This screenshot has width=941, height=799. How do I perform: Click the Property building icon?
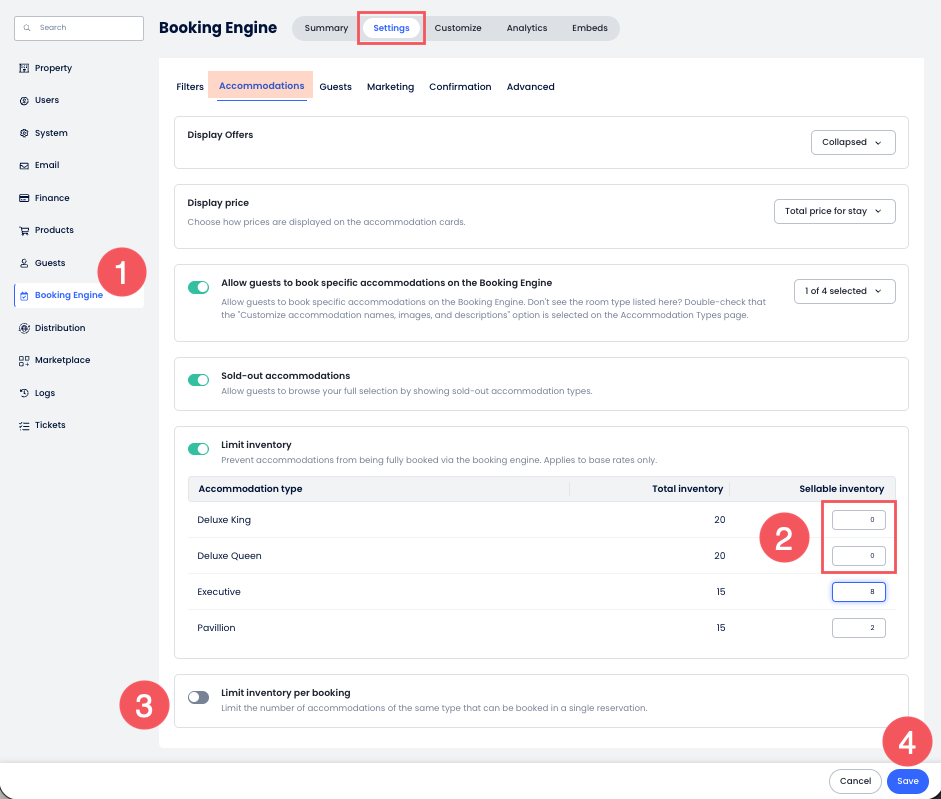[24, 68]
